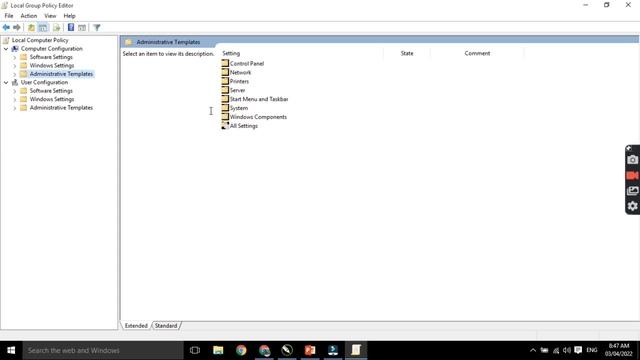The image size is (640, 360).
Task: Sort by the Comment column header
Action: point(477,53)
